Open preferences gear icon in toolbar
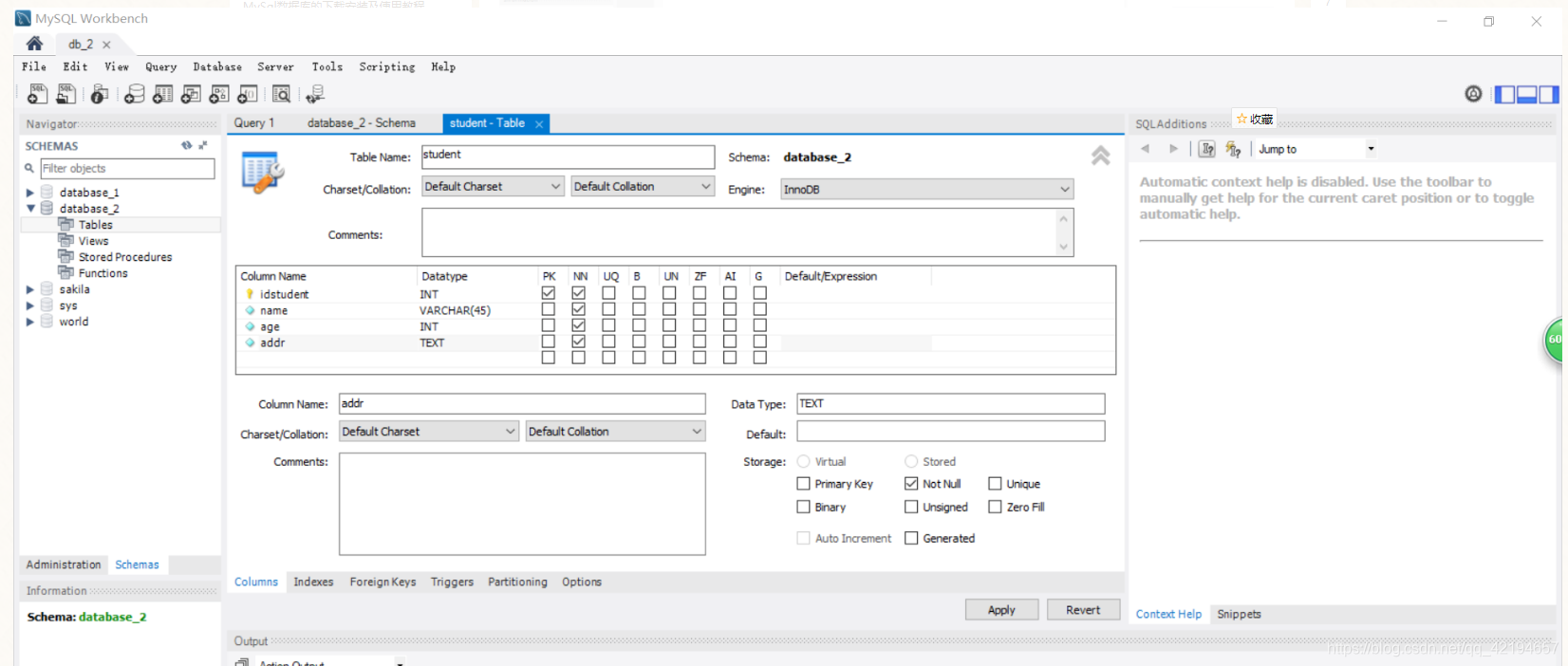This screenshot has width=1568, height=666. coord(1473,93)
